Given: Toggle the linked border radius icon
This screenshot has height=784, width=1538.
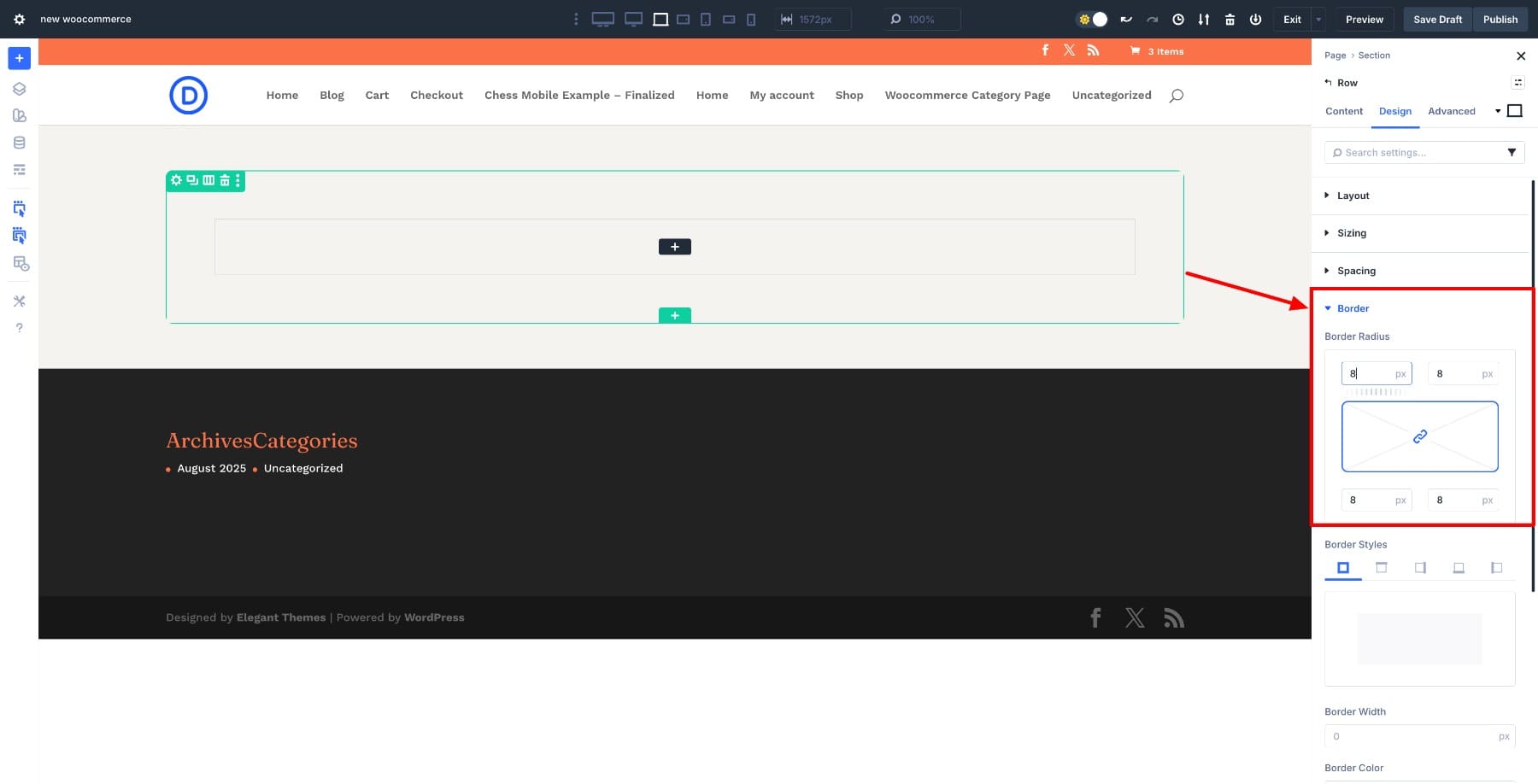Looking at the screenshot, I should (1419, 436).
